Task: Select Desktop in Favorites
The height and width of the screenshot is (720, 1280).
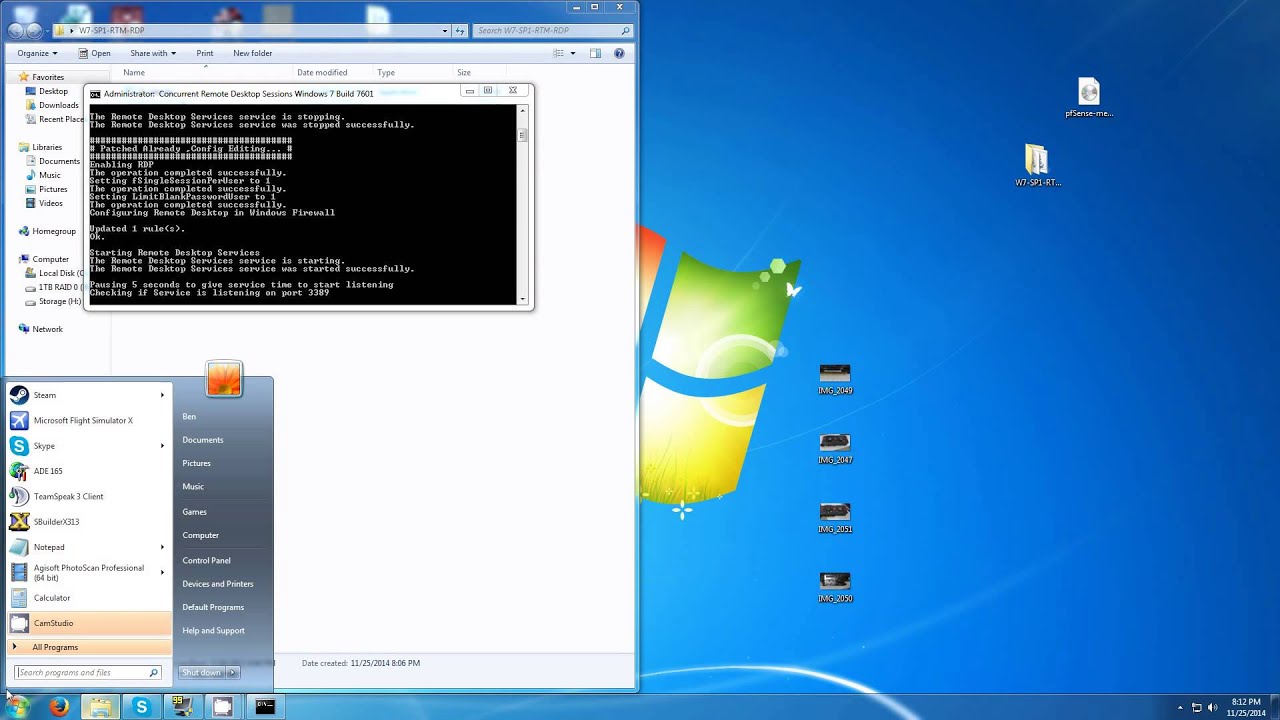Action: pos(53,91)
